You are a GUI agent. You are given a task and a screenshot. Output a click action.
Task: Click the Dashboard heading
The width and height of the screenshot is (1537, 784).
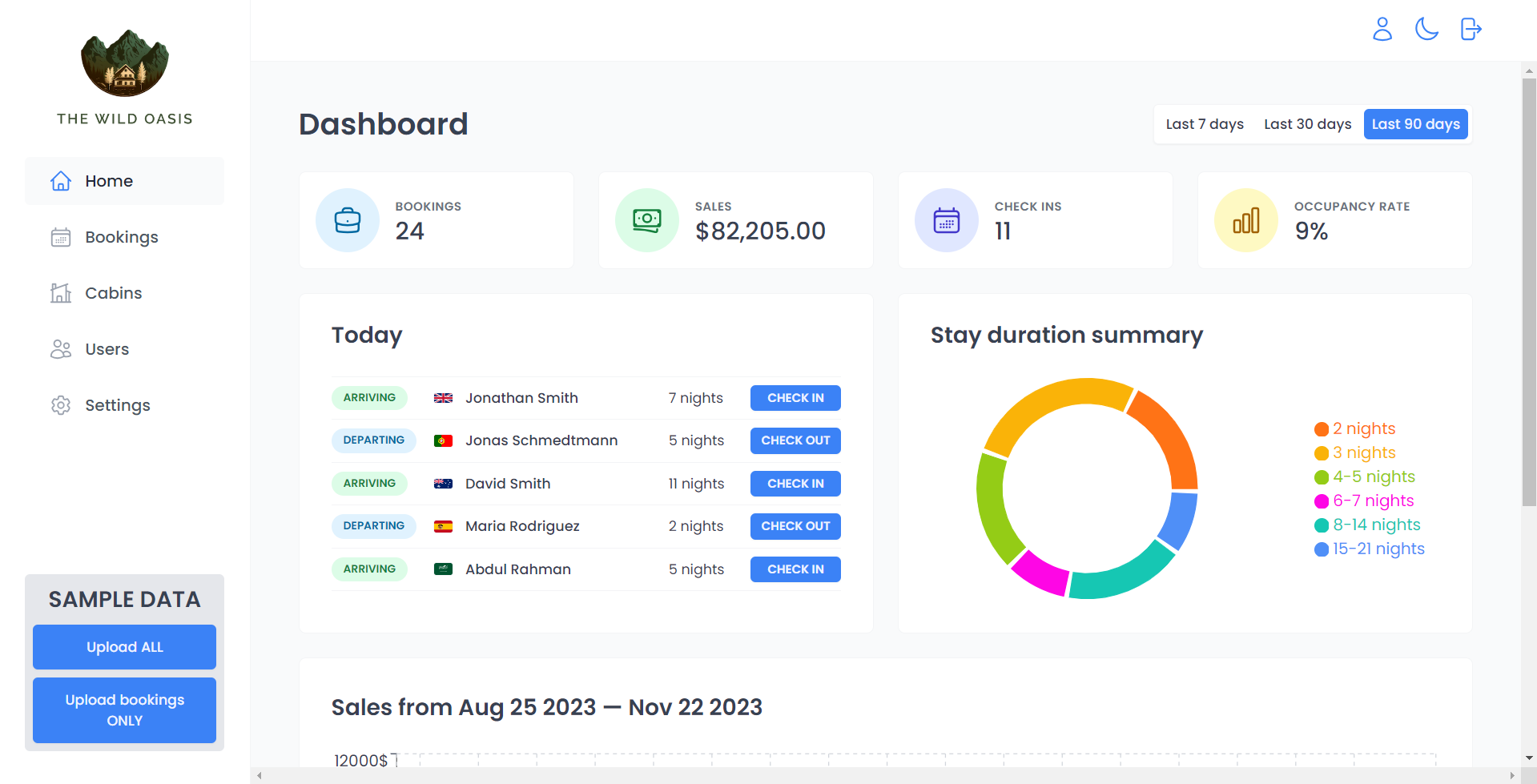[x=384, y=124]
